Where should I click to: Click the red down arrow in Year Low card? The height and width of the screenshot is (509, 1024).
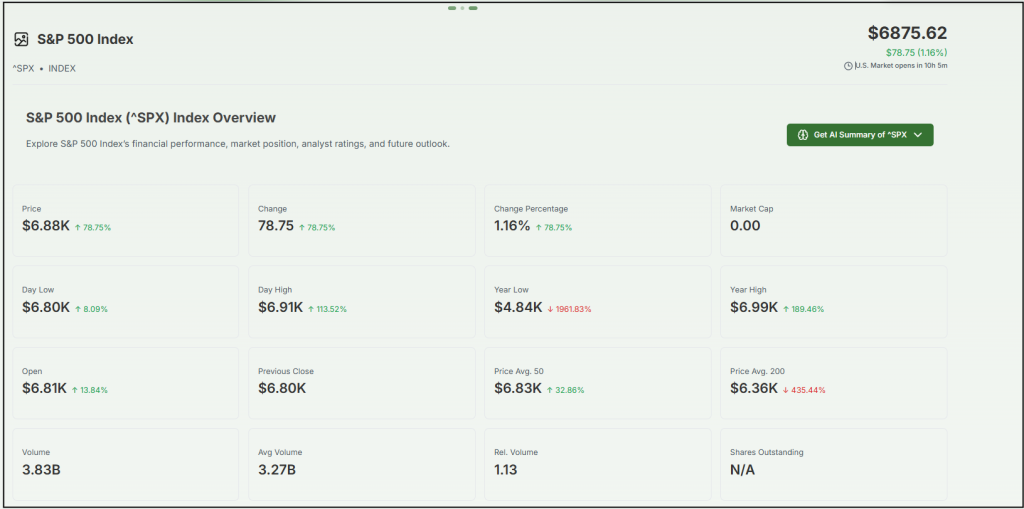point(550,309)
